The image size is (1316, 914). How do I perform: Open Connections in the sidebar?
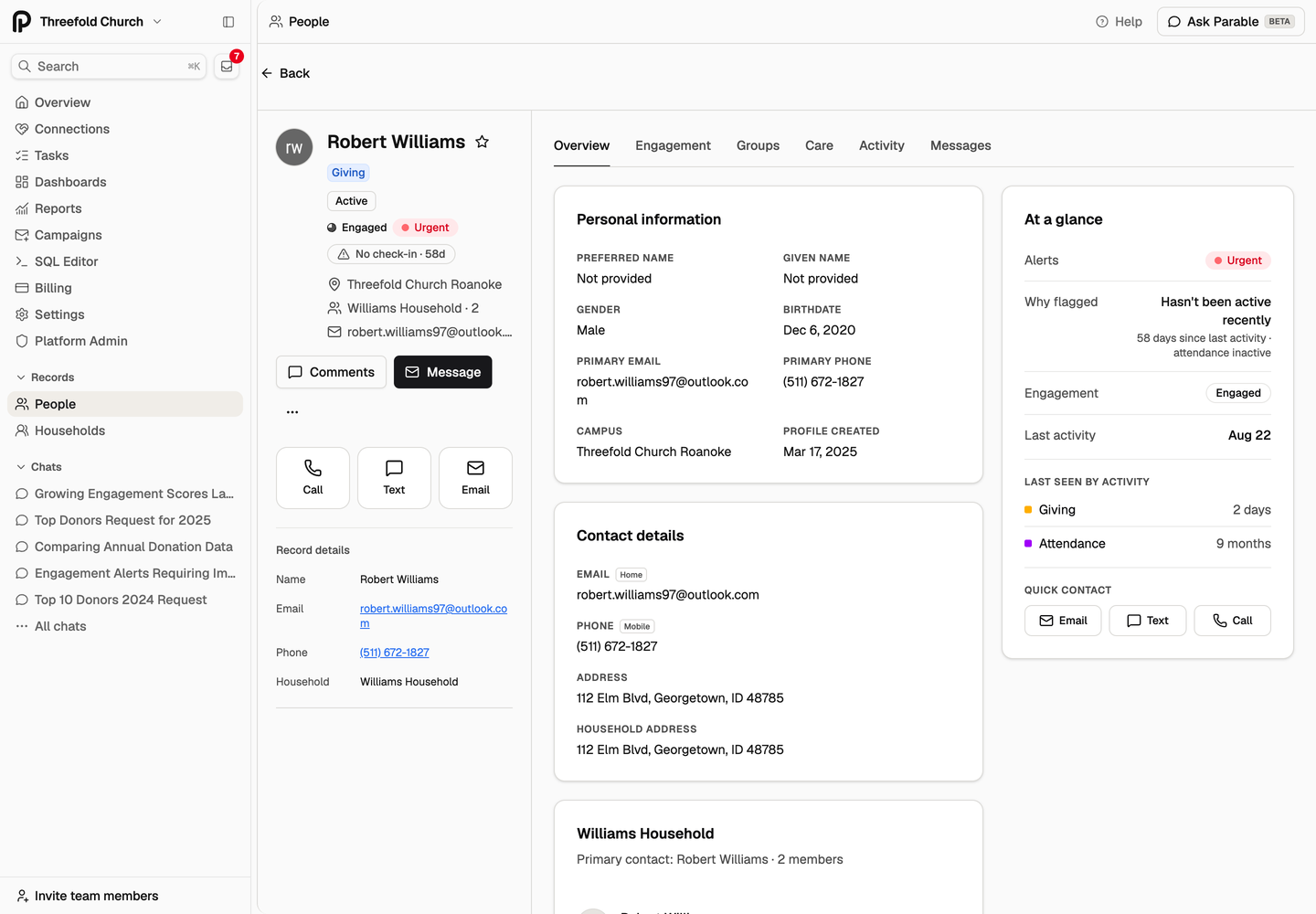click(125, 129)
